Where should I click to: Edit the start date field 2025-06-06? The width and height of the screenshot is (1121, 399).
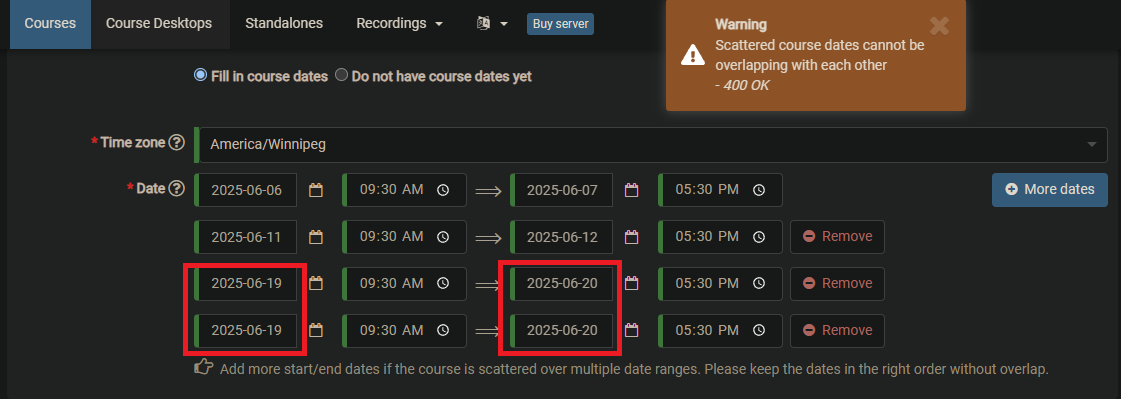[247, 190]
